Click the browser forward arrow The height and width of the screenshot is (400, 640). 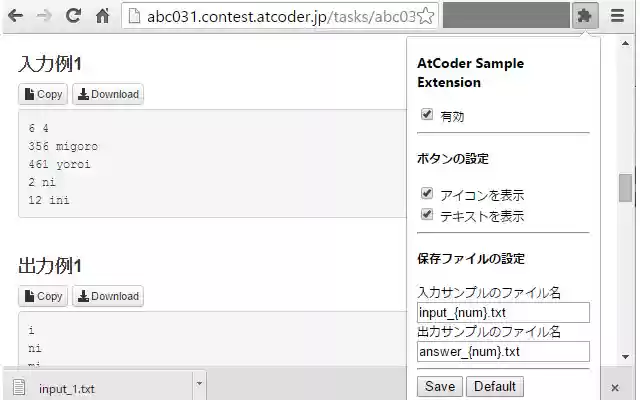tap(44, 16)
